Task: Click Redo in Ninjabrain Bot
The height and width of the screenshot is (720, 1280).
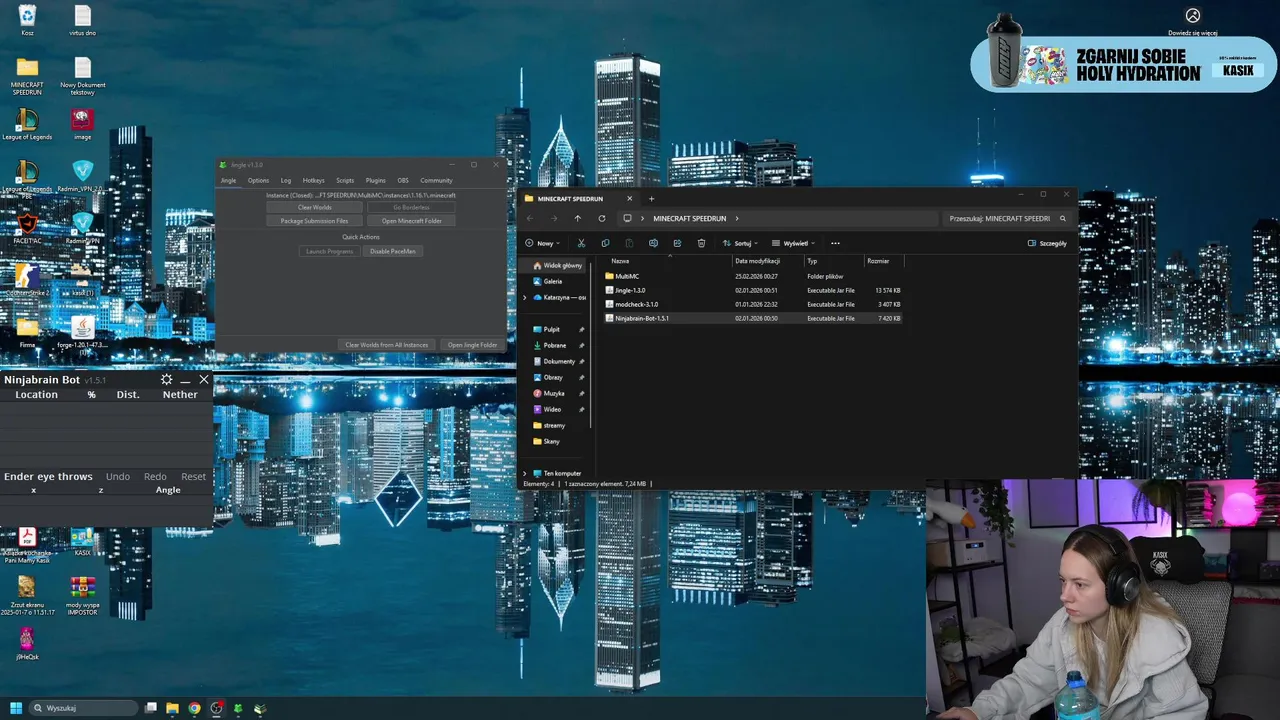Action: tap(155, 477)
